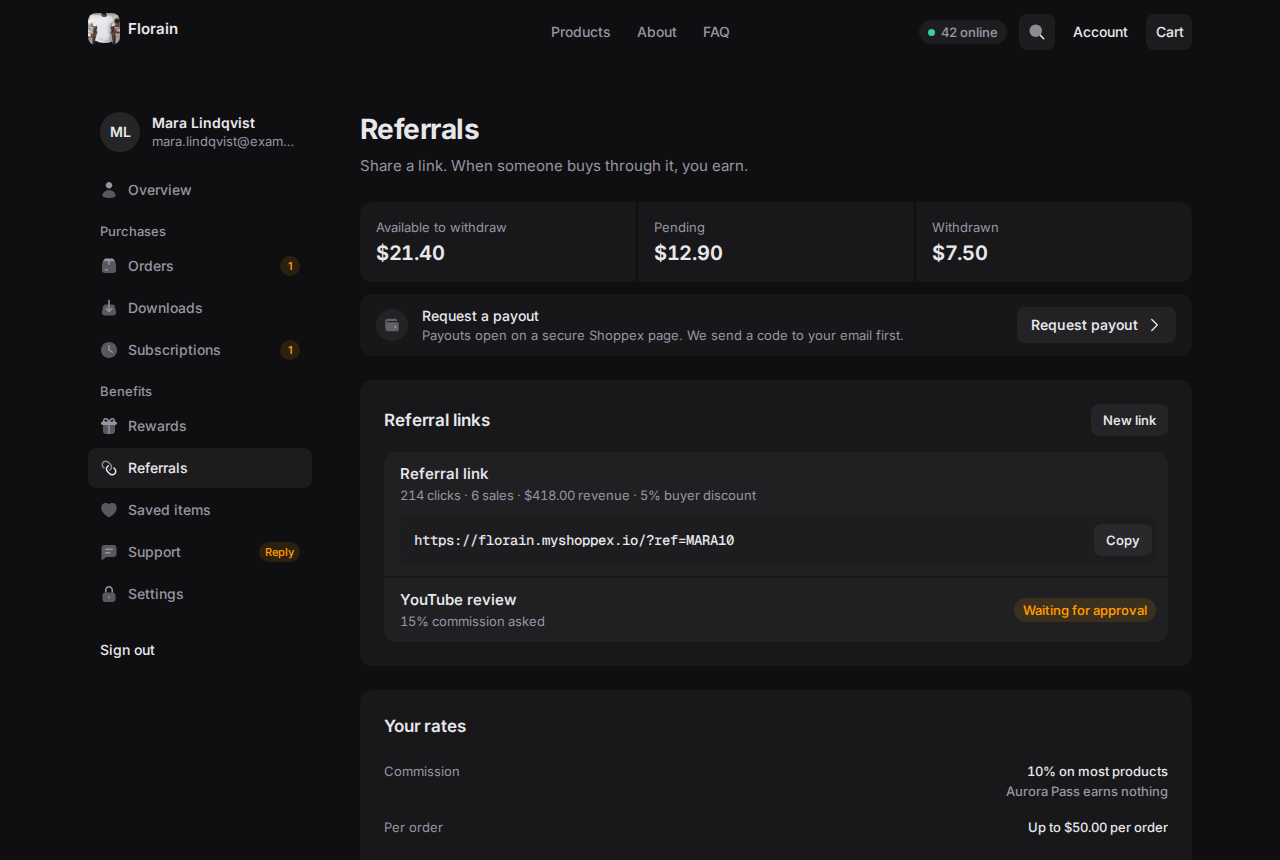Click 'Aurora Pass earns nothing' note
Image resolution: width=1280 pixels, height=860 pixels.
click(1087, 792)
